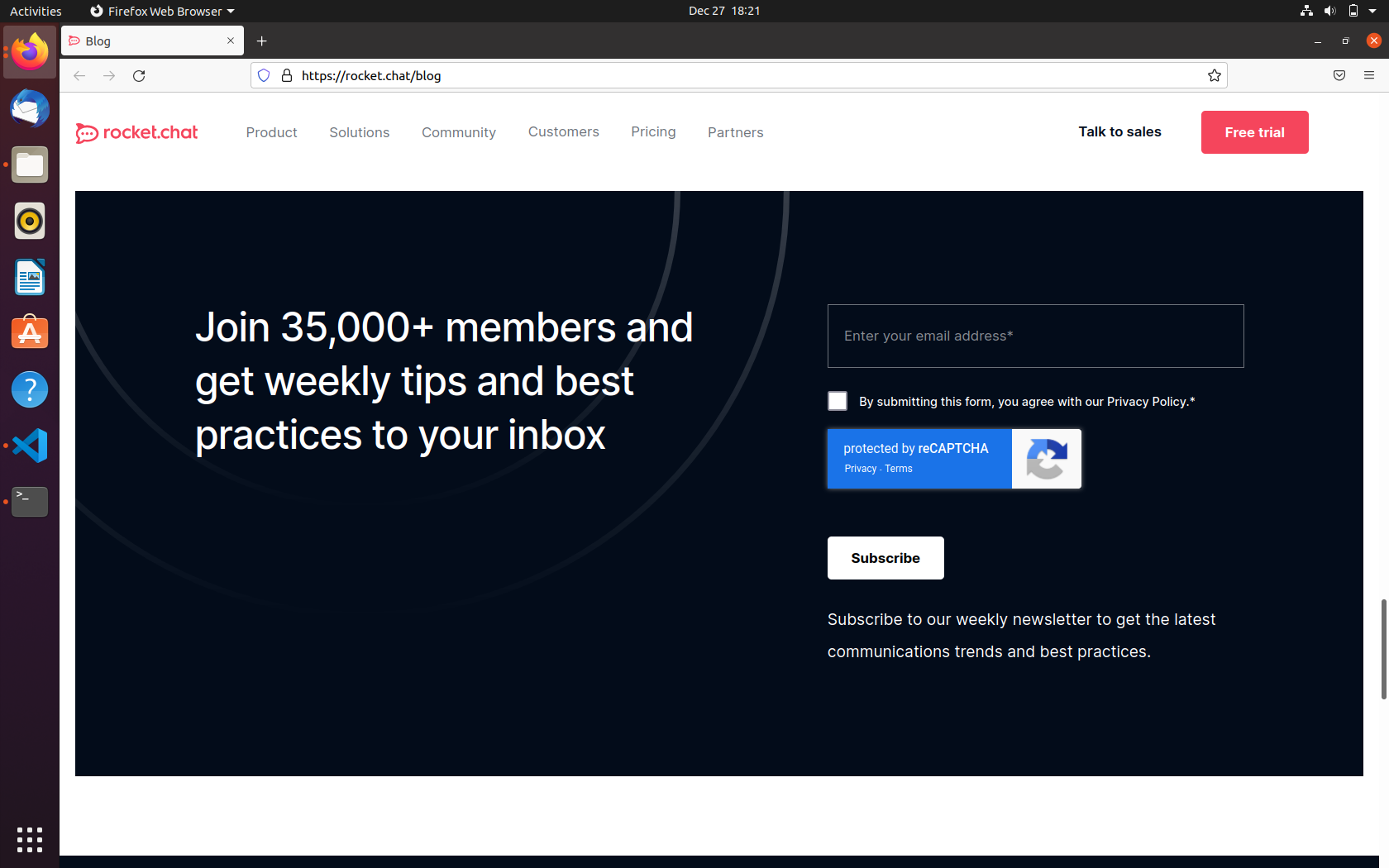The height and width of the screenshot is (868, 1389).
Task: Open the Firefox Web Browser top-bar menu
Action: pyautogui.click(x=162, y=11)
